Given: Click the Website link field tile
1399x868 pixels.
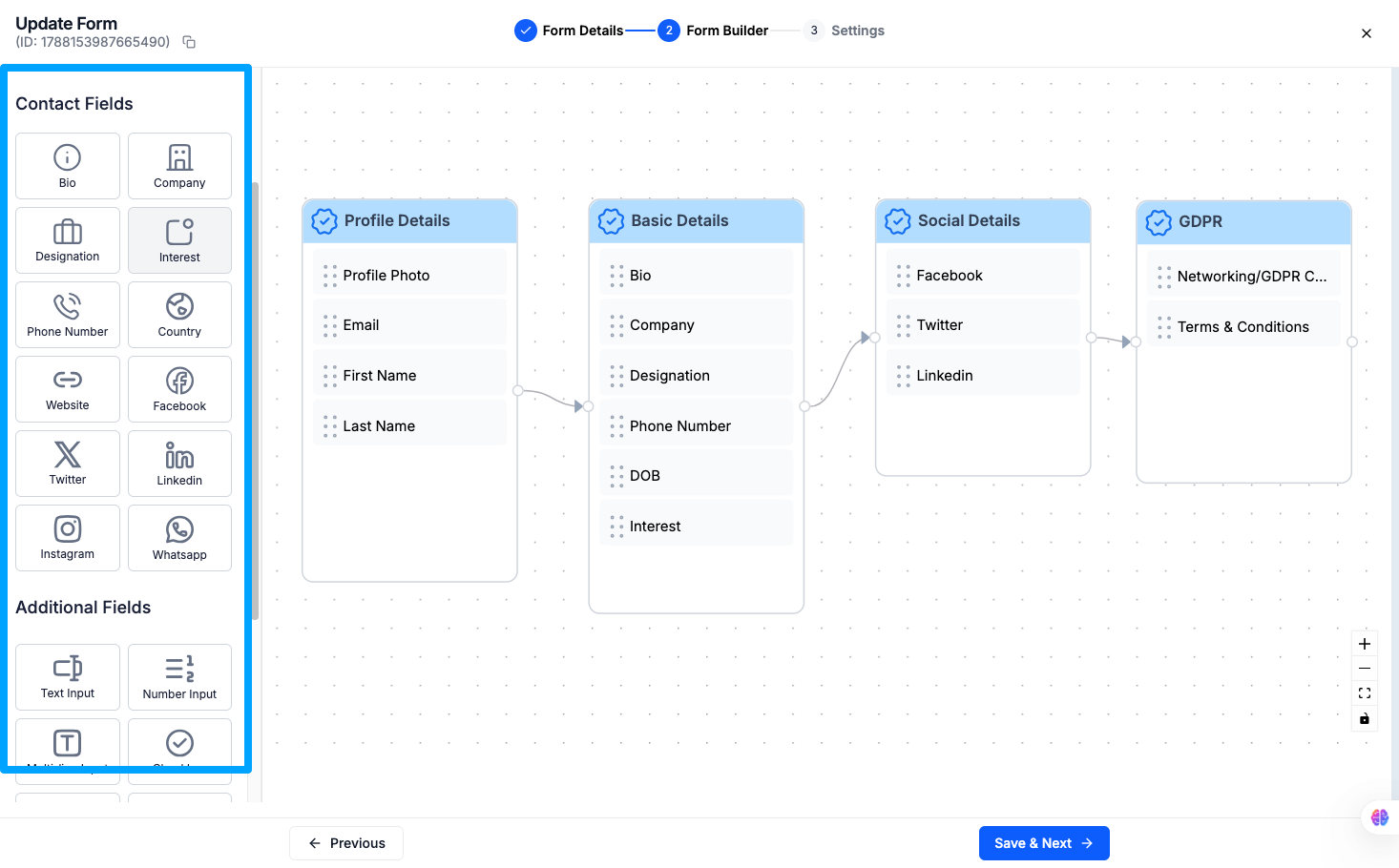Looking at the screenshot, I should [68, 389].
